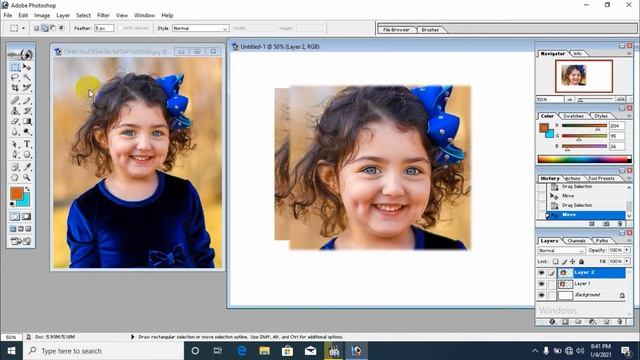
Task: Select the Move tool in the toolbox
Action: [27, 67]
